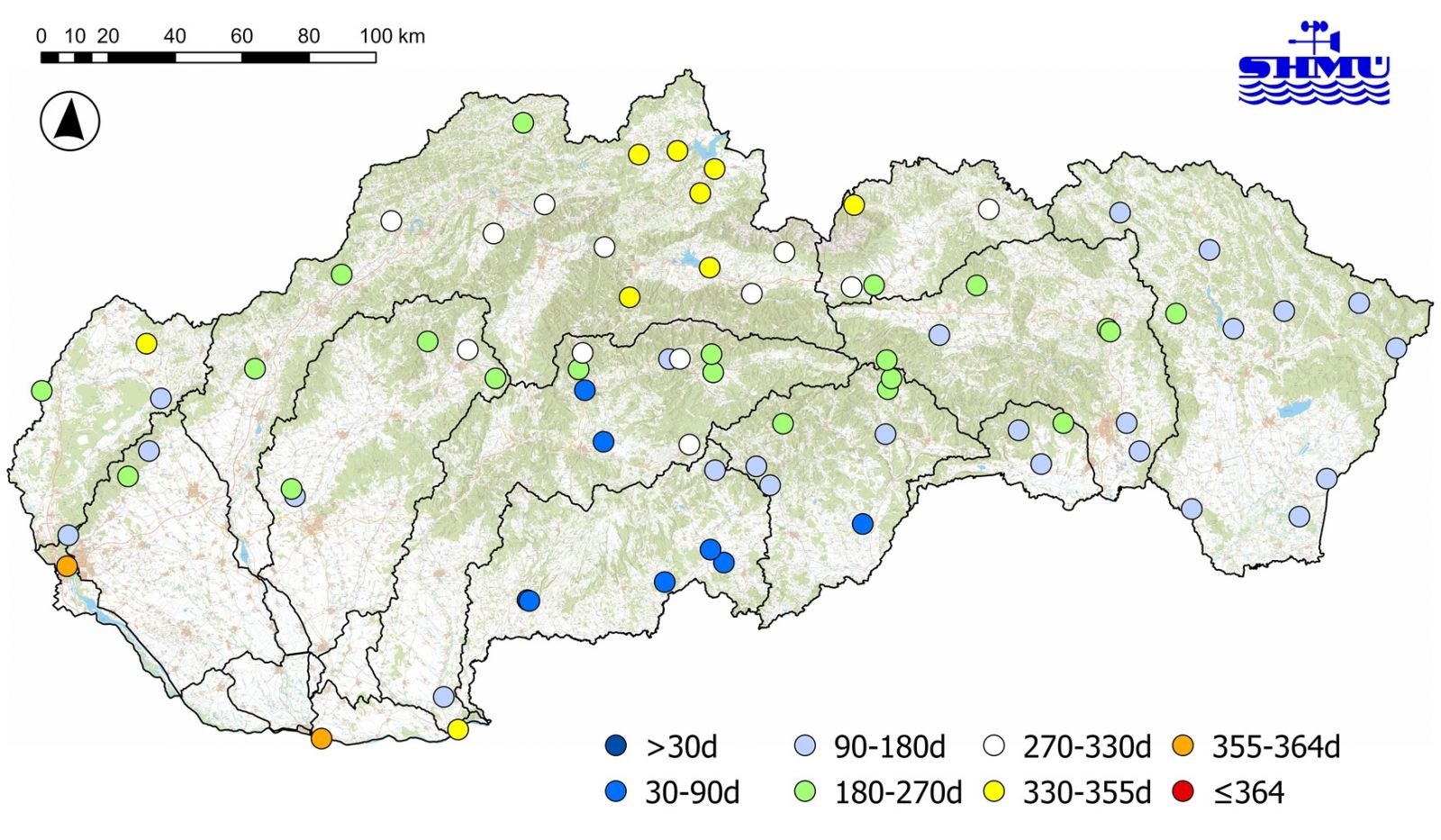Click the westernmost green station marker
This screenshot has height=840, width=1441.
tap(41, 391)
